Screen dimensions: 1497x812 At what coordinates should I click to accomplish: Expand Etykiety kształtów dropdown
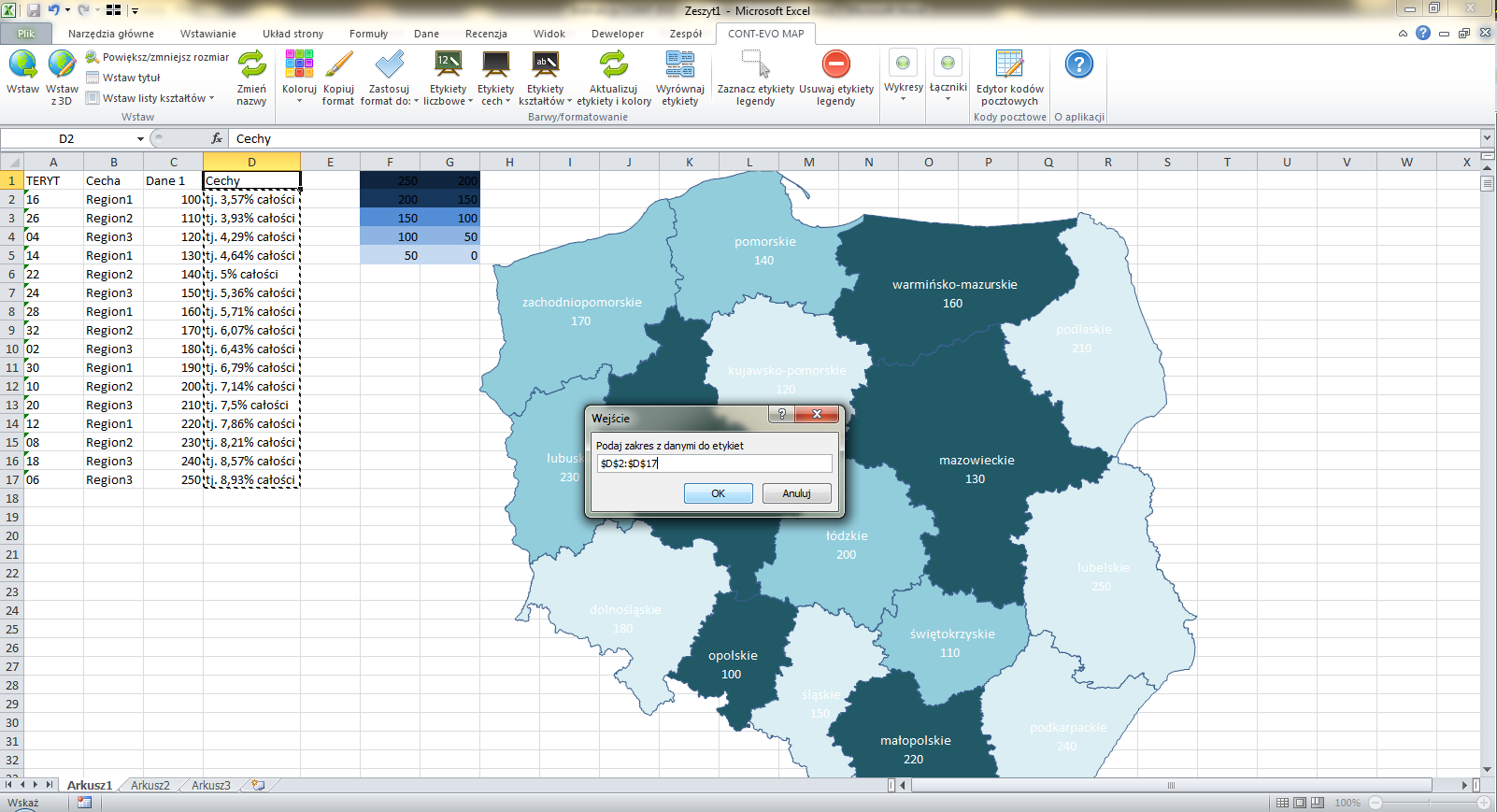[545, 78]
